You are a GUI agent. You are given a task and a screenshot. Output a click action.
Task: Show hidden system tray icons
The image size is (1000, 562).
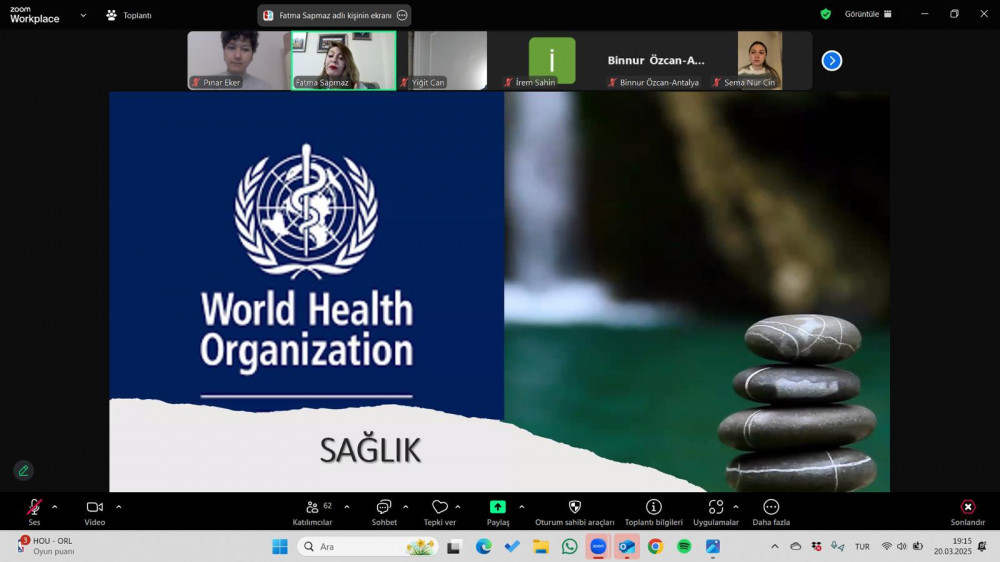click(775, 547)
